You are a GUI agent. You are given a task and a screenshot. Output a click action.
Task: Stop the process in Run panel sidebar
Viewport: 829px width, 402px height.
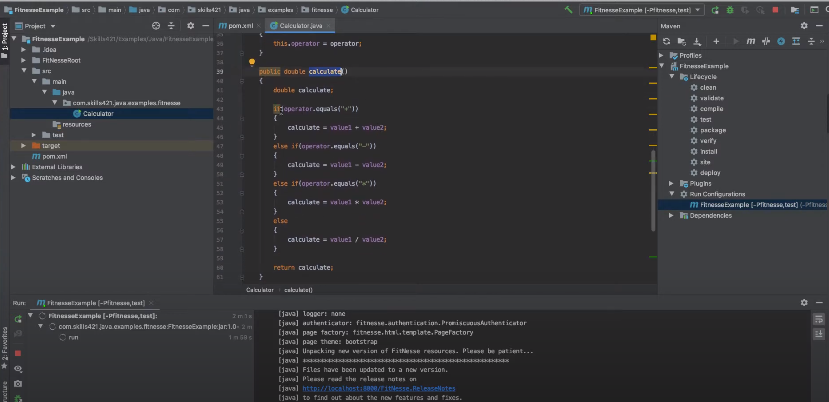tap(18, 353)
